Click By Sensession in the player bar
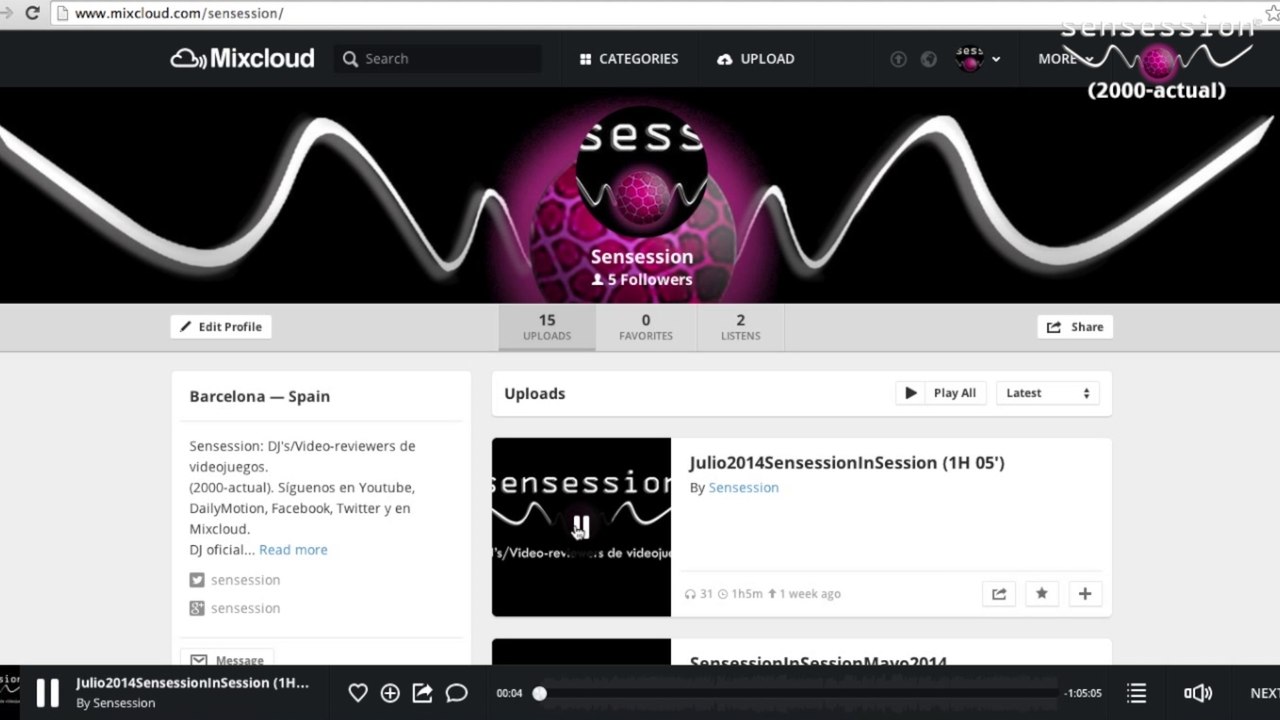 tap(116, 703)
